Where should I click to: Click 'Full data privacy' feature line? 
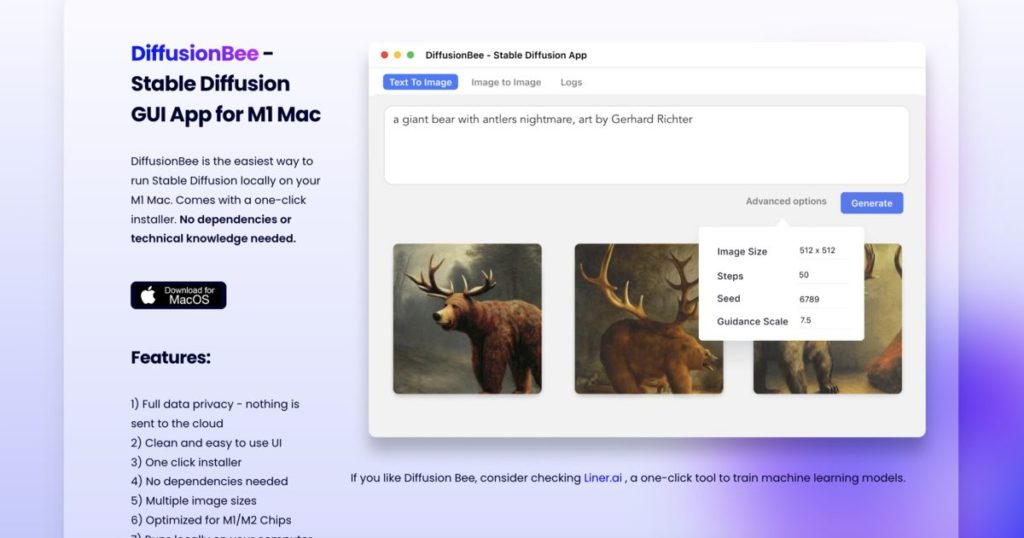coord(215,413)
